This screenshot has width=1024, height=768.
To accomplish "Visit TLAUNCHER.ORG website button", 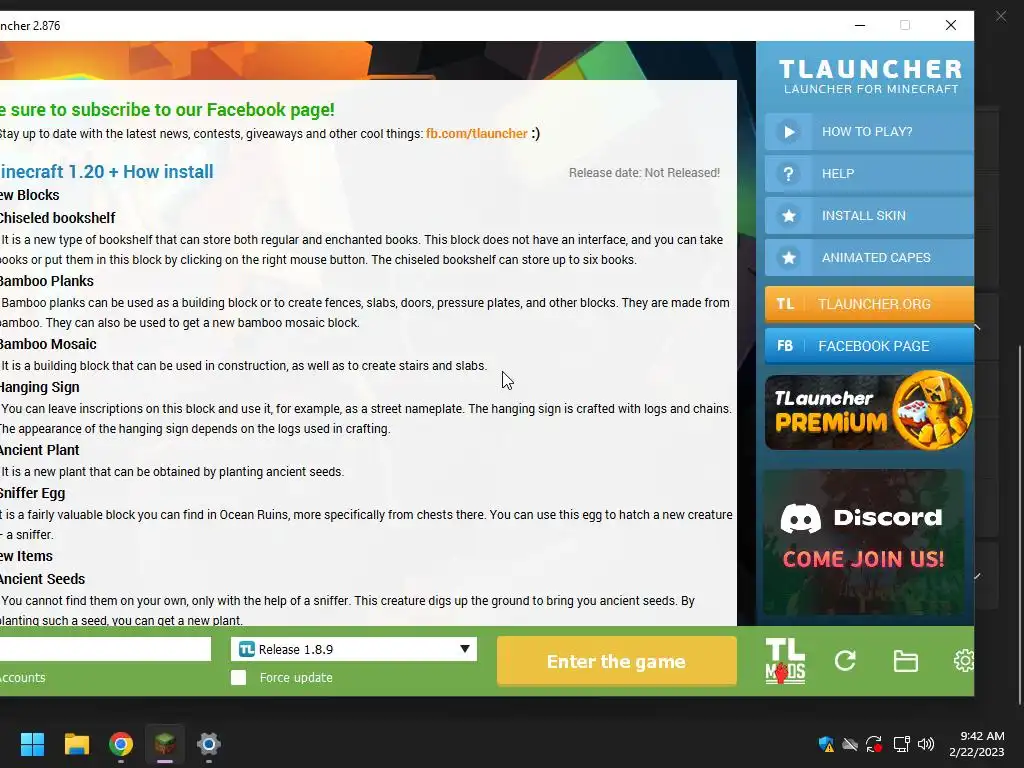I will 869,304.
